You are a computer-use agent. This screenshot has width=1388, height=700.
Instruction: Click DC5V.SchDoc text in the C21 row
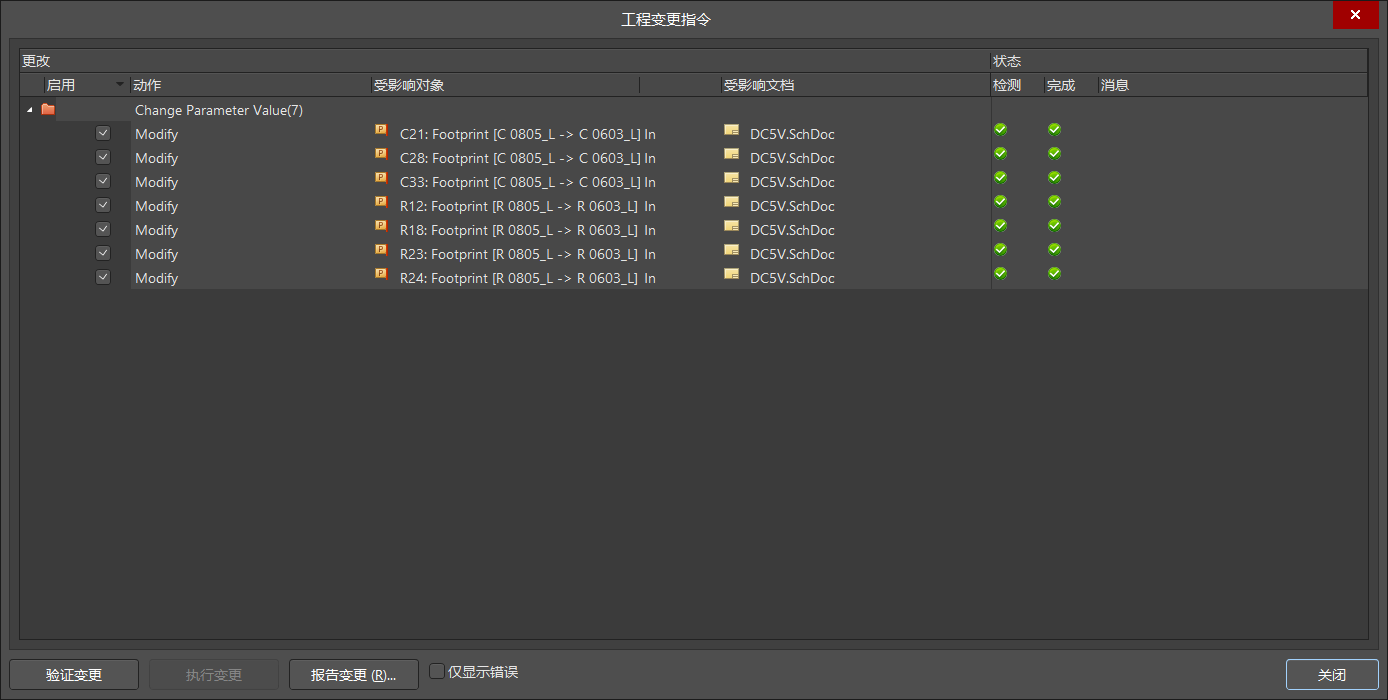coord(792,134)
